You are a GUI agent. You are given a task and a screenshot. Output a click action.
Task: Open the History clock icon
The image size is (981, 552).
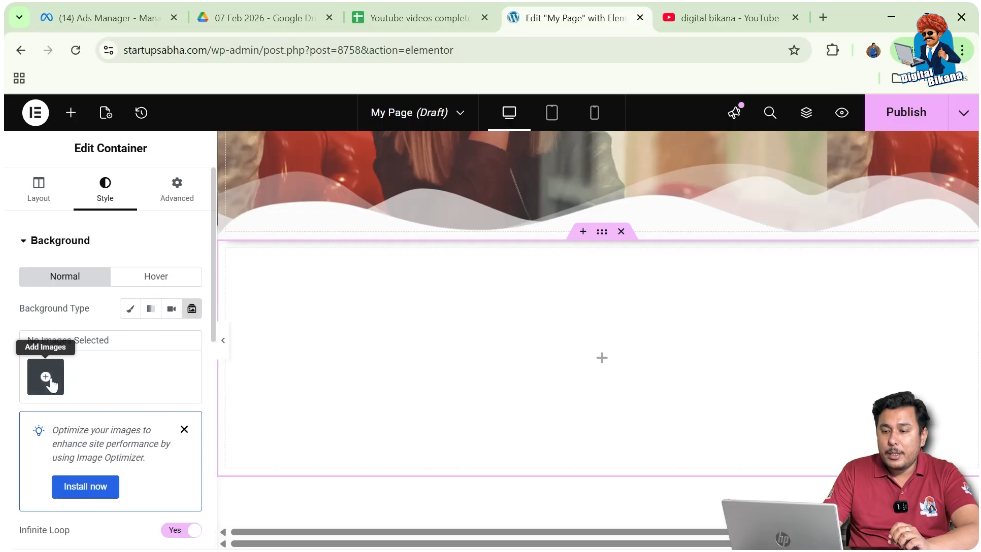coord(141,113)
